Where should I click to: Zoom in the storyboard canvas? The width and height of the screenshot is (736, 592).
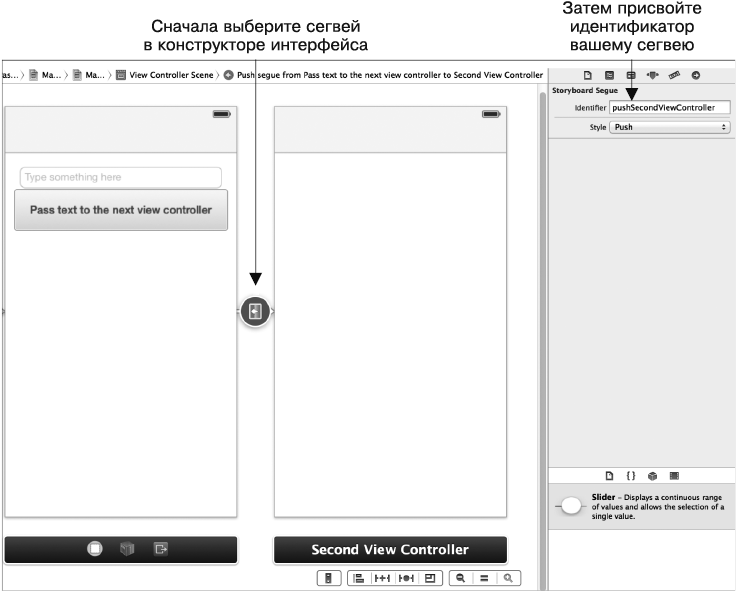pos(509,578)
